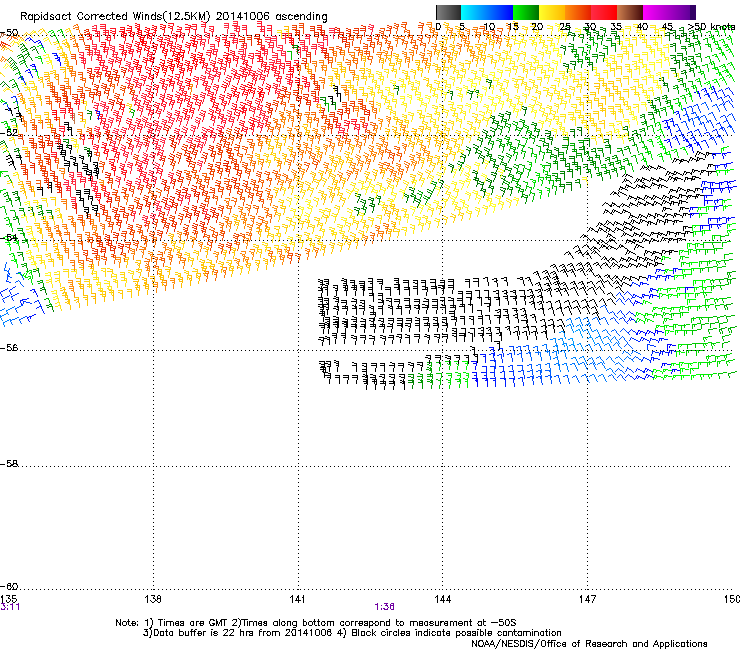740x650 pixels.
Task: Click the -52 latitude axis label
Action: [9, 133]
